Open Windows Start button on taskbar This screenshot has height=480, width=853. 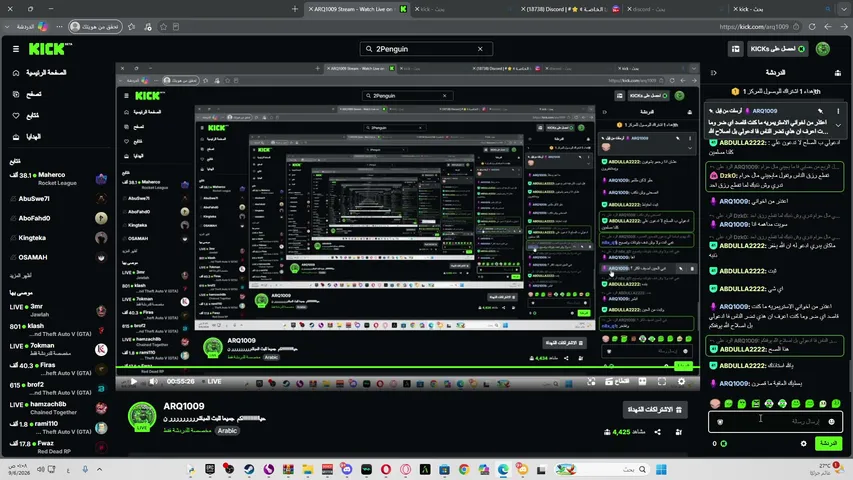pyautogui.click(x=662, y=469)
